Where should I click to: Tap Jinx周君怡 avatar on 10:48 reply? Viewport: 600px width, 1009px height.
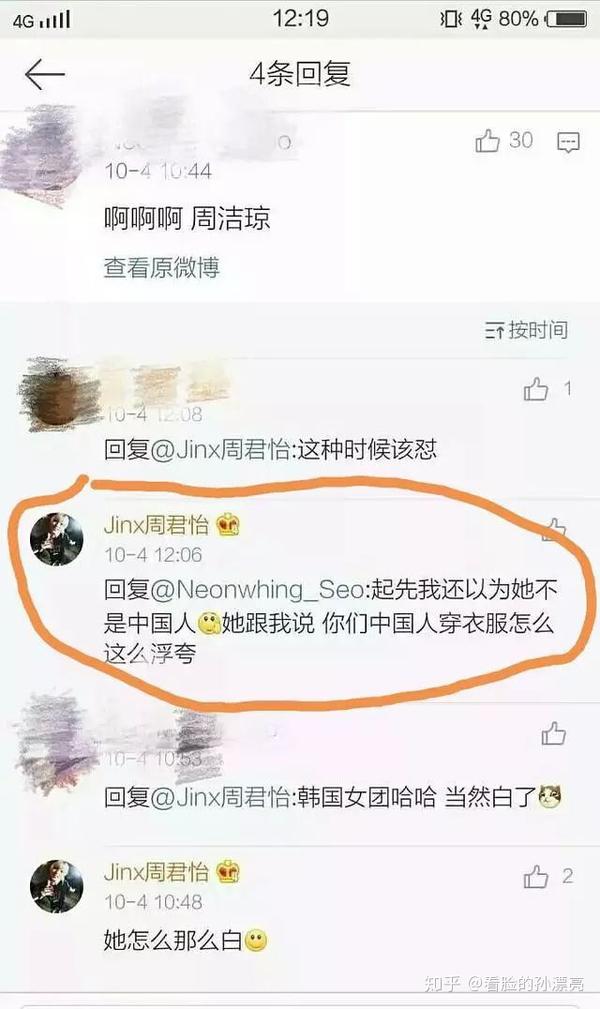pos(57,886)
